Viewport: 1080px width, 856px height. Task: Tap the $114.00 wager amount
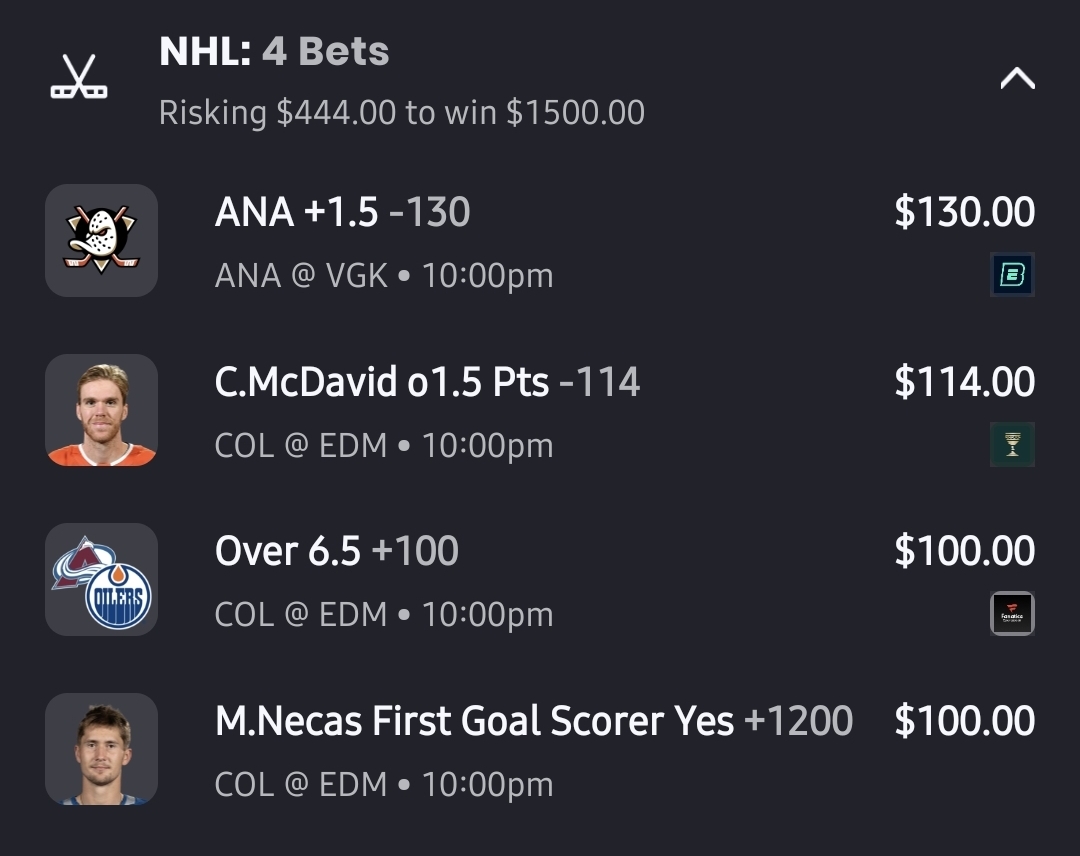tap(964, 382)
